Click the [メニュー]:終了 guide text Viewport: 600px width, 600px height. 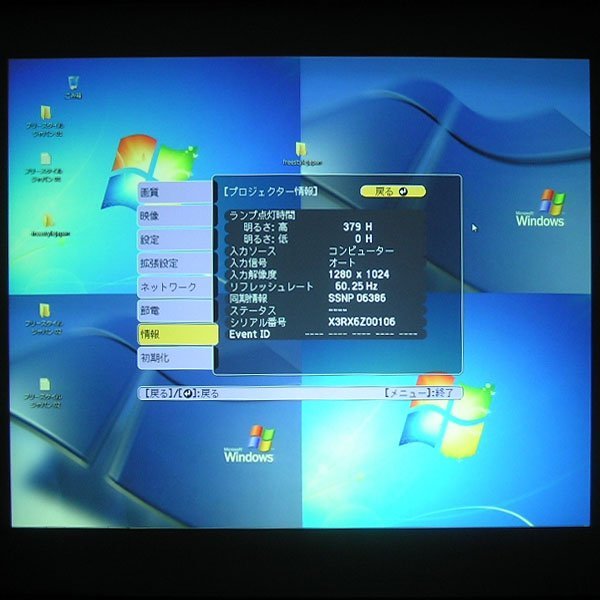pyautogui.click(x=419, y=393)
